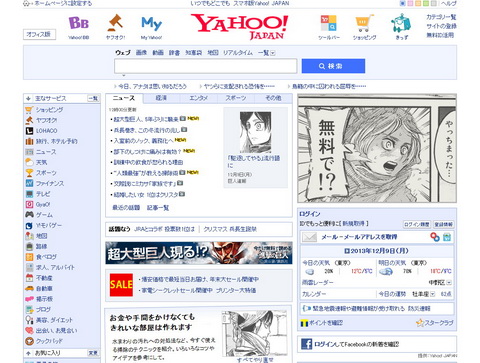Click the Facebook icon in login panel
Viewport: 480px width, 363px height.
click(306, 344)
